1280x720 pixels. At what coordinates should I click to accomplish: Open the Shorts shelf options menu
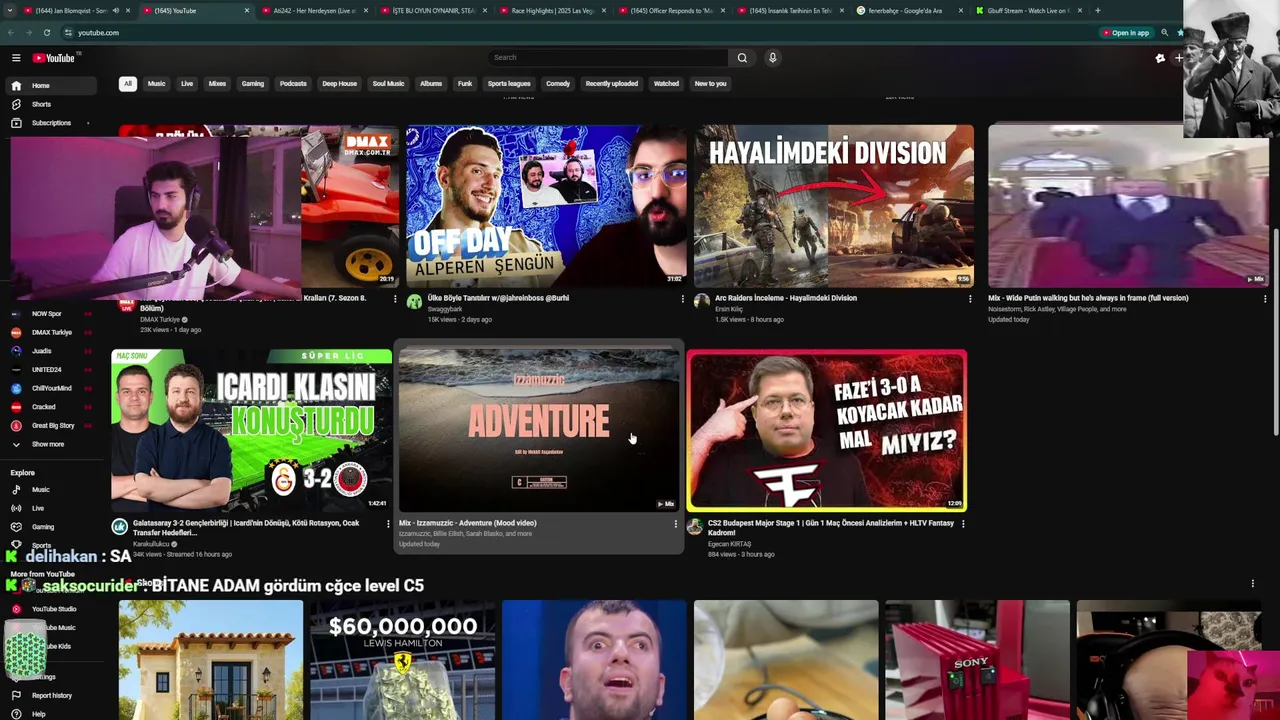pyautogui.click(x=1252, y=584)
